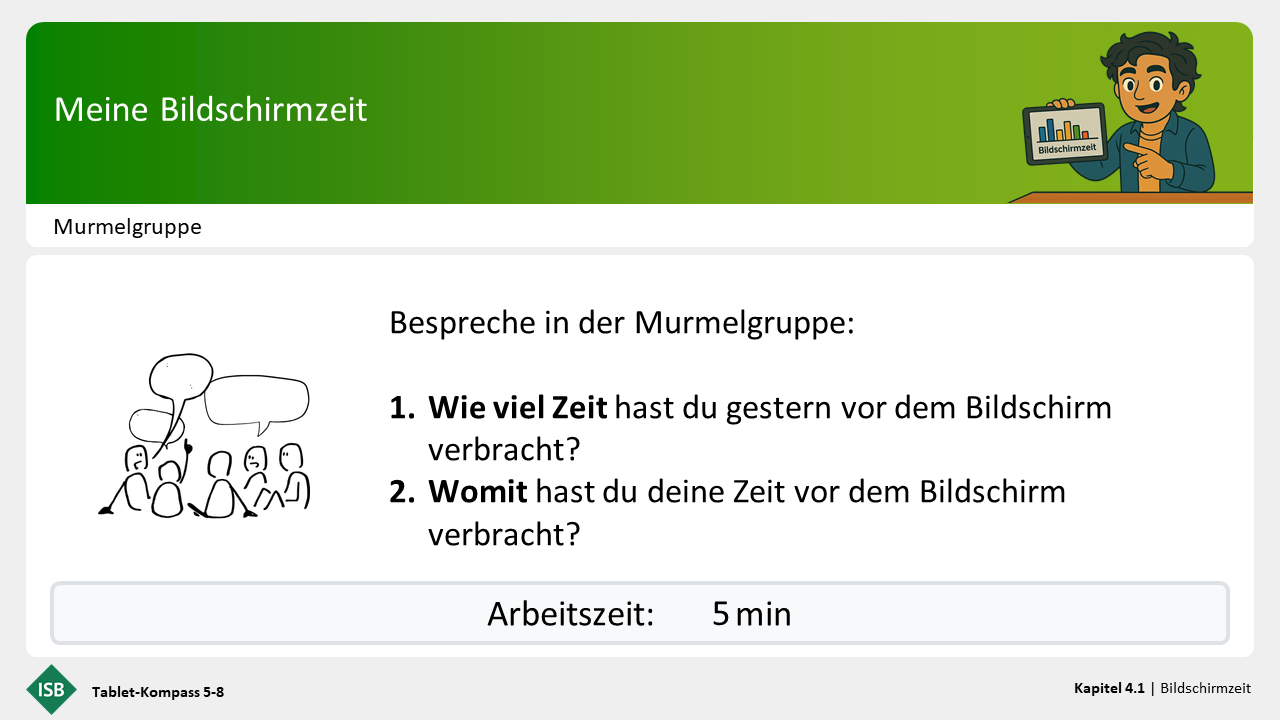Image resolution: width=1280 pixels, height=720 pixels.
Task: Click the group discussion sketch illustration
Action: 207,436
